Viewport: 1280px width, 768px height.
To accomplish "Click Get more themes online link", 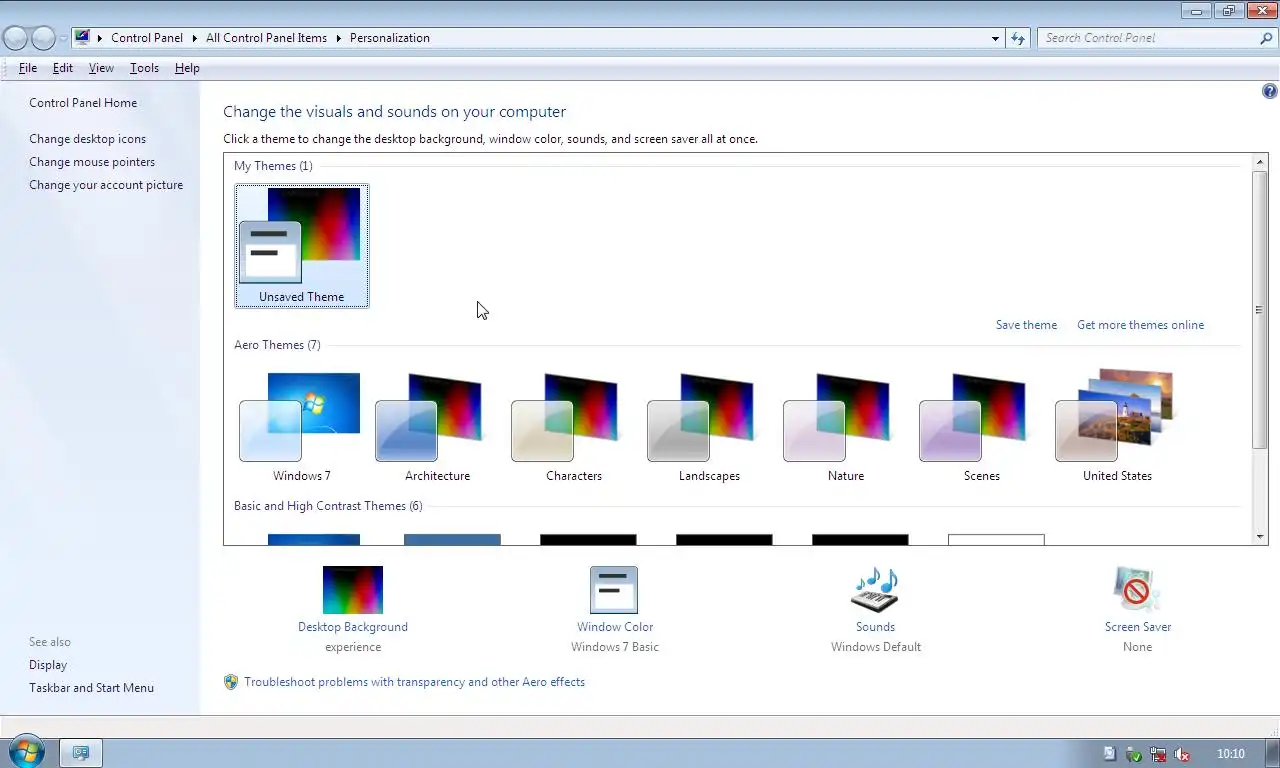I will [1140, 325].
